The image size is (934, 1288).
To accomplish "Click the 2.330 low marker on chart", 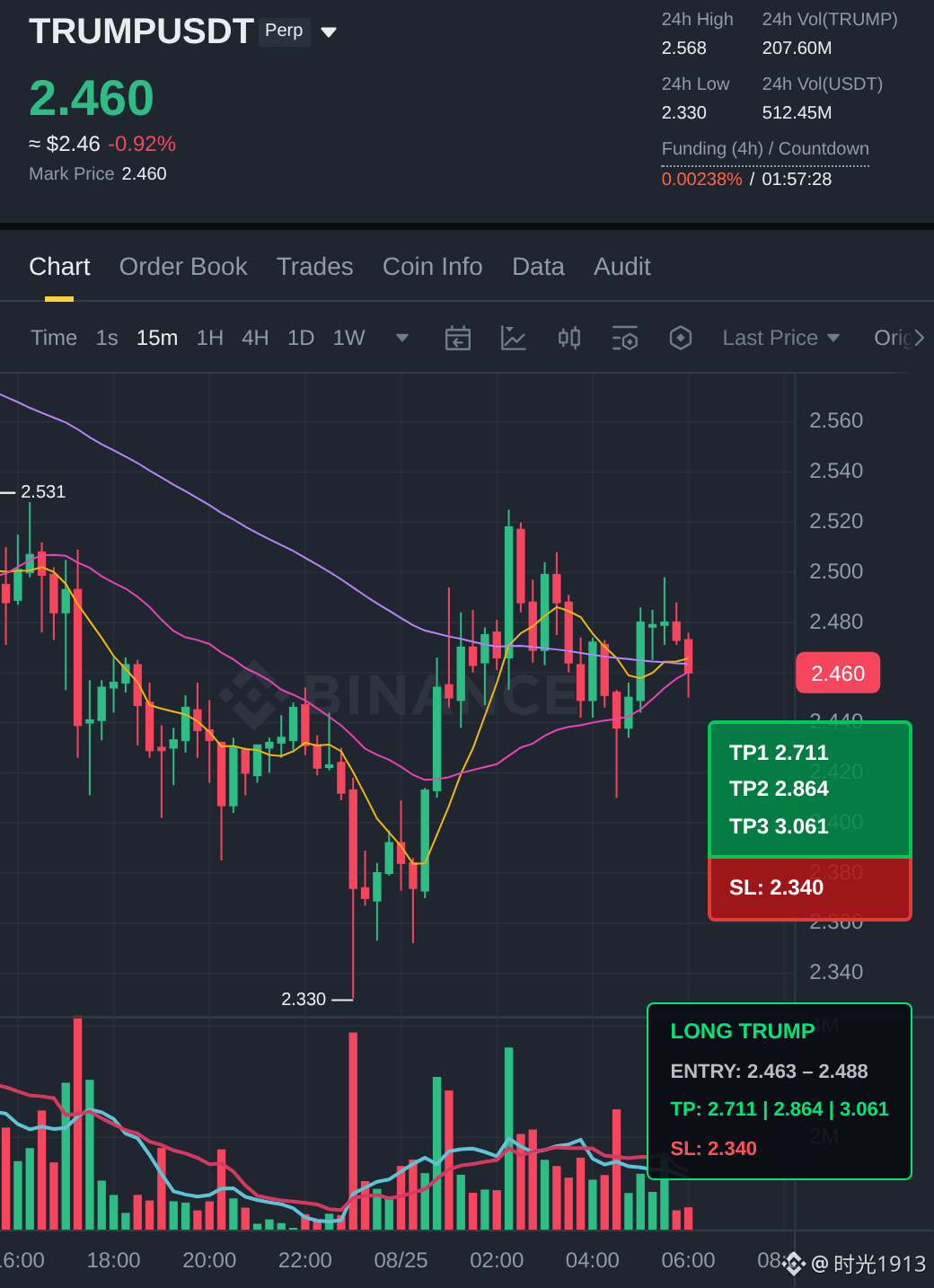I will tap(304, 999).
